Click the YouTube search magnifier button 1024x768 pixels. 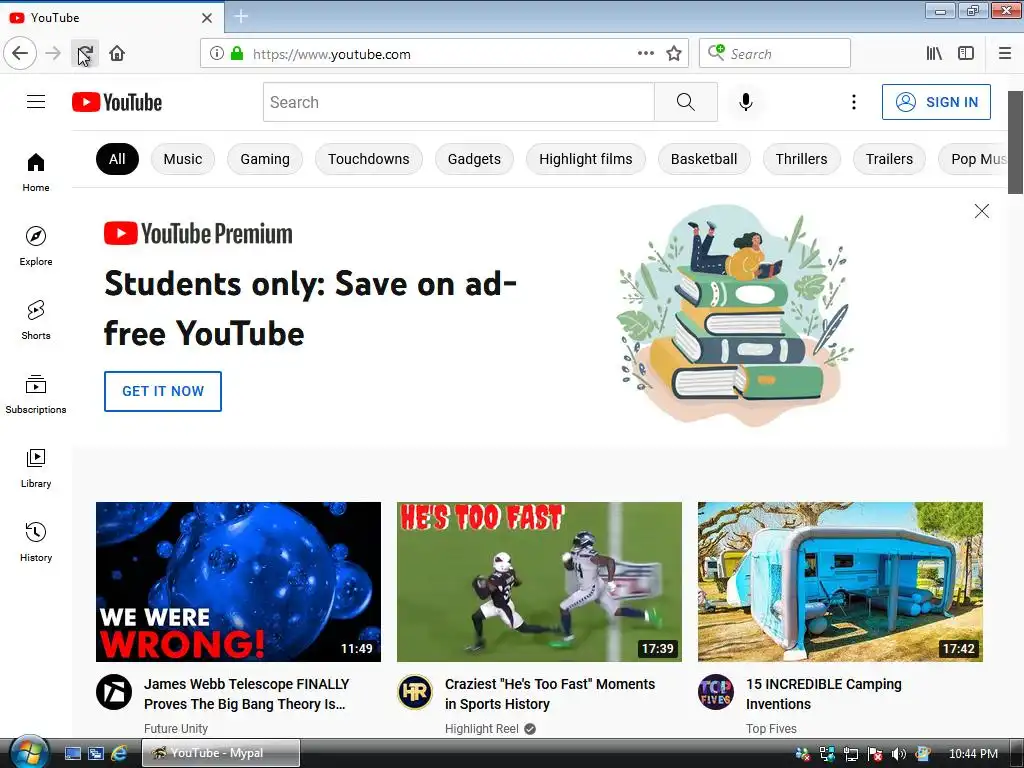686,102
